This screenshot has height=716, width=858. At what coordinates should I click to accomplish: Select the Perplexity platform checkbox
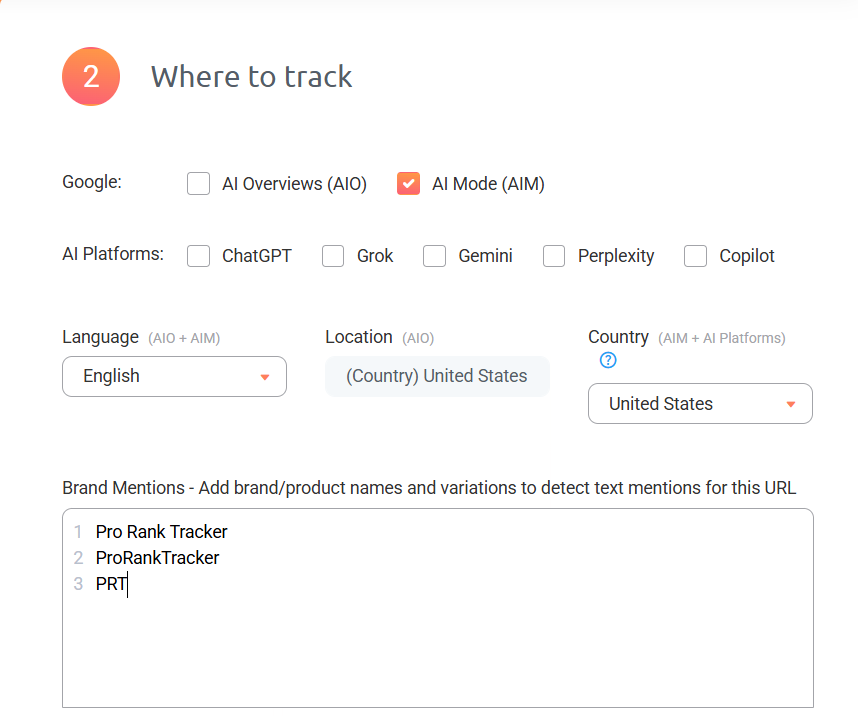(554, 256)
